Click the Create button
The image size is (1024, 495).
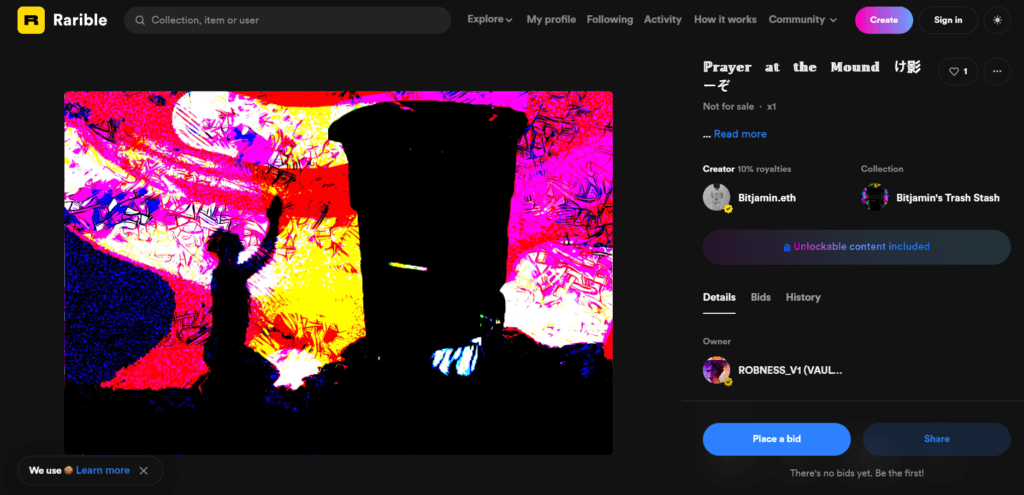coord(884,20)
